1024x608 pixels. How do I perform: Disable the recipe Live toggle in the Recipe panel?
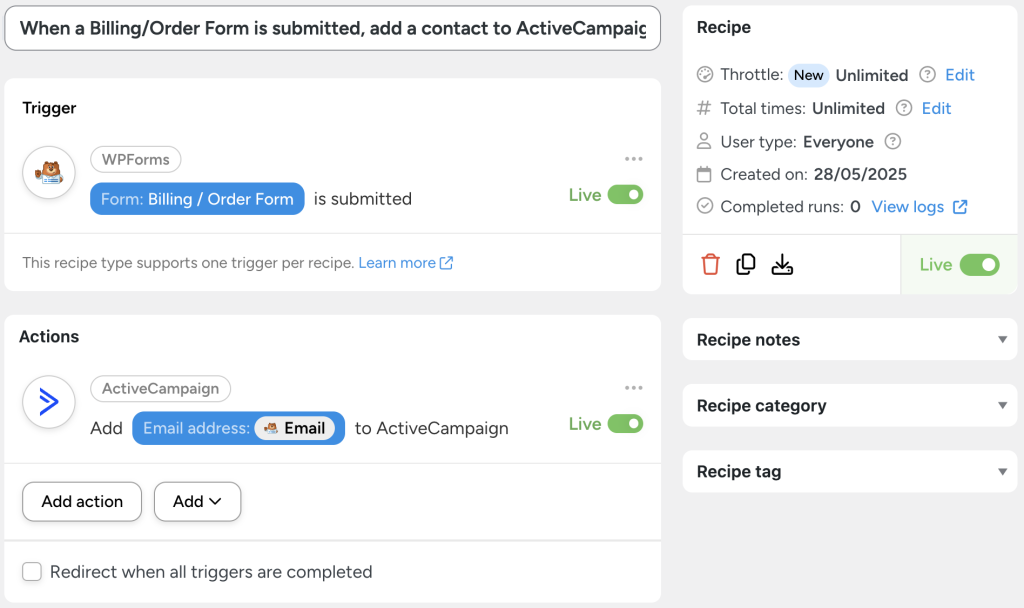click(979, 264)
